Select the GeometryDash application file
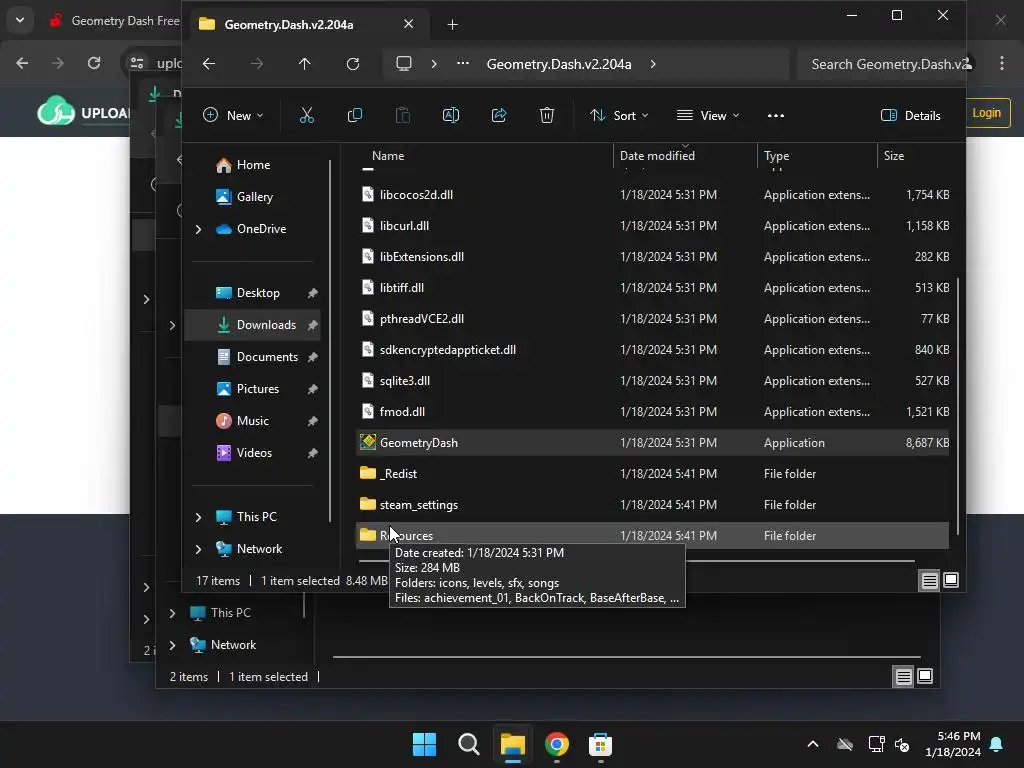This screenshot has height=768, width=1024. coord(652,443)
